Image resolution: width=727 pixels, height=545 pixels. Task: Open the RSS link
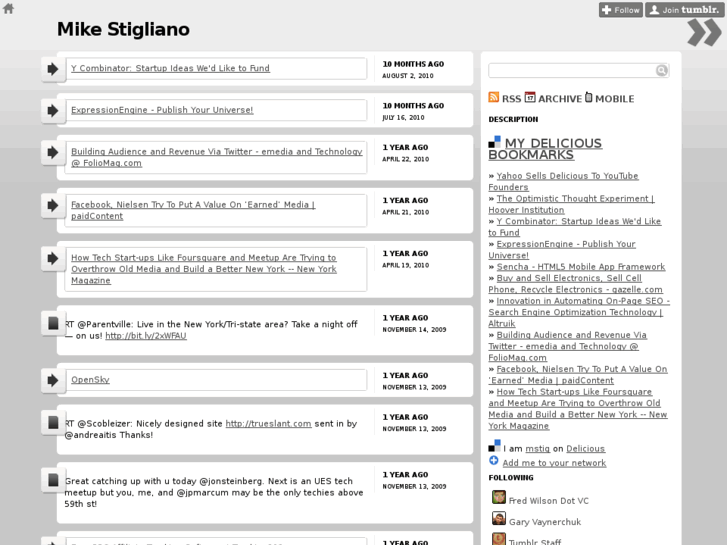511,99
